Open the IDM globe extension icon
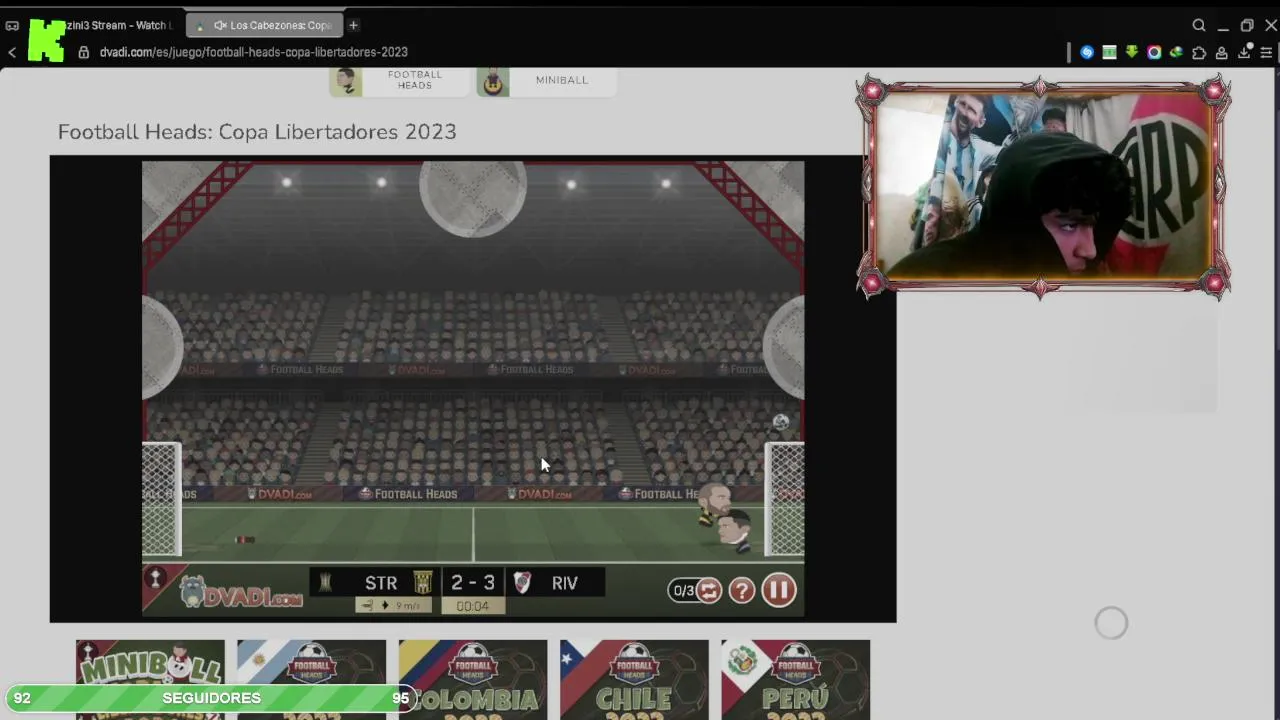Image resolution: width=1280 pixels, height=720 pixels. [1176, 52]
